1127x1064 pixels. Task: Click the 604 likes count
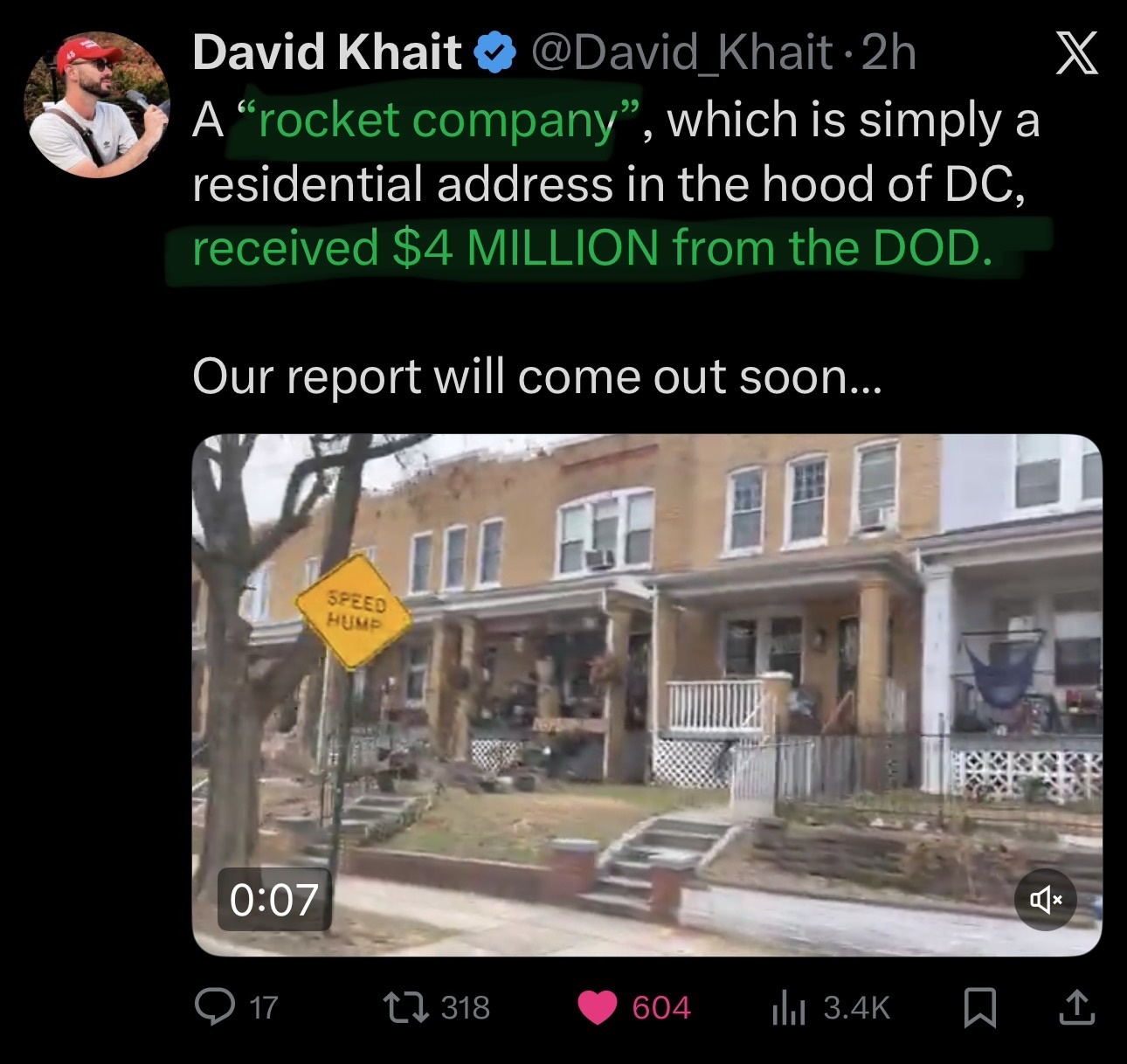click(x=661, y=1008)
